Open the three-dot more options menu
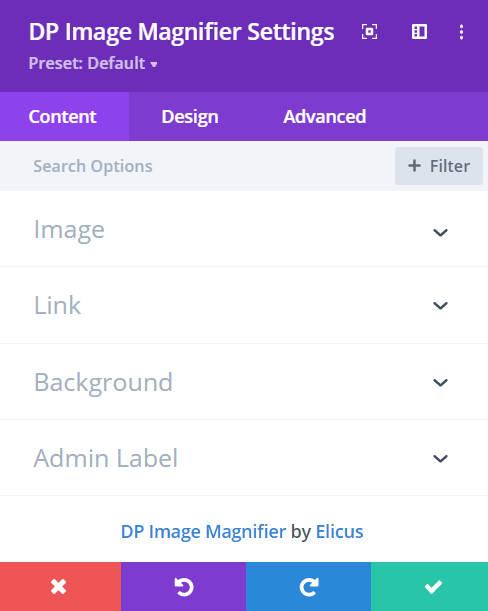The image size is (488, 611). [x=461, y=32]
